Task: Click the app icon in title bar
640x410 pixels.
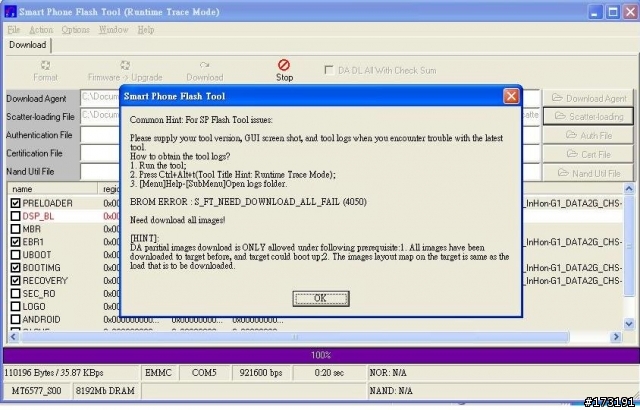Action: pos(10,11)
